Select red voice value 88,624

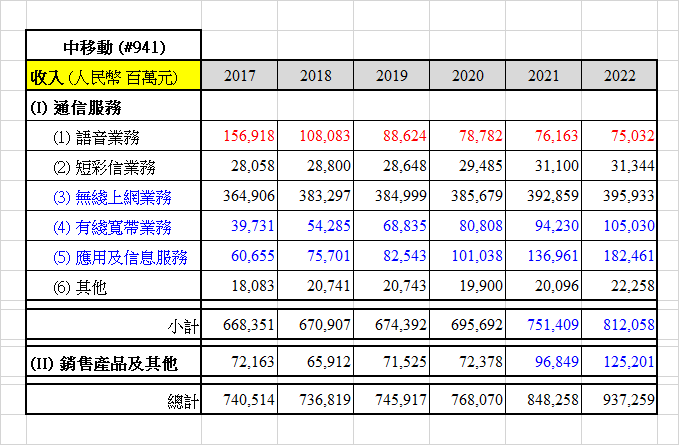pyautogui.click(x=404, y=136)
